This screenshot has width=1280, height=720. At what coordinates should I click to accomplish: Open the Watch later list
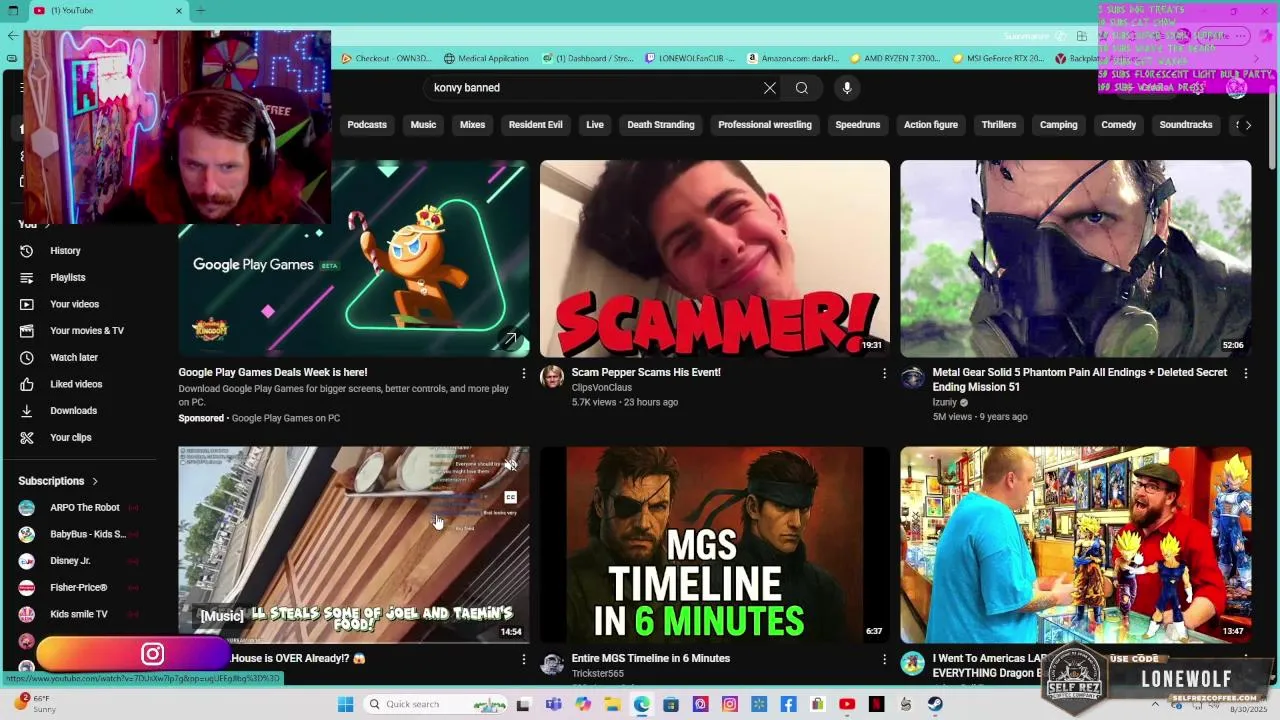tap(74, 358)
